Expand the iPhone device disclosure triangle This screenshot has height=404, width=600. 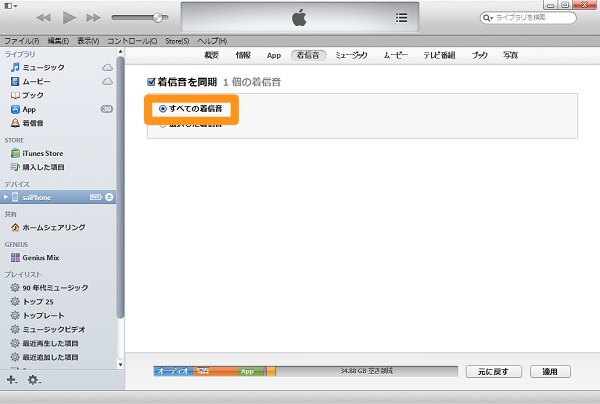(x=5, y=197)
